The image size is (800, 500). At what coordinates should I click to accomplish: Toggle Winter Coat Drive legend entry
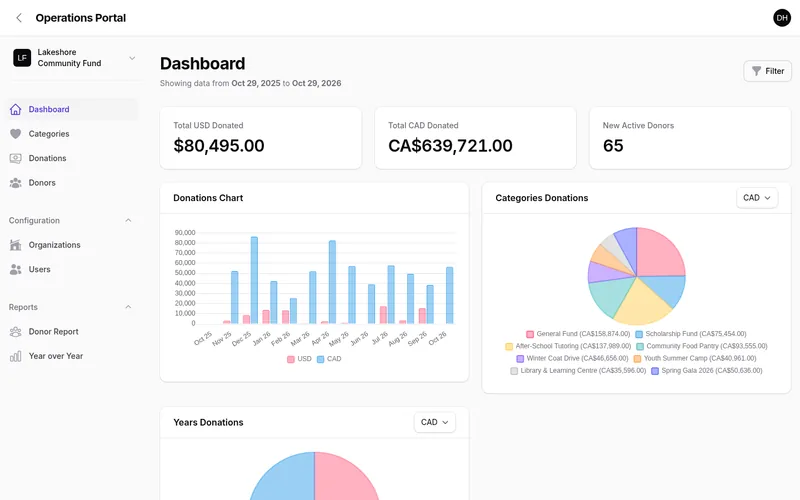(572, 359)
